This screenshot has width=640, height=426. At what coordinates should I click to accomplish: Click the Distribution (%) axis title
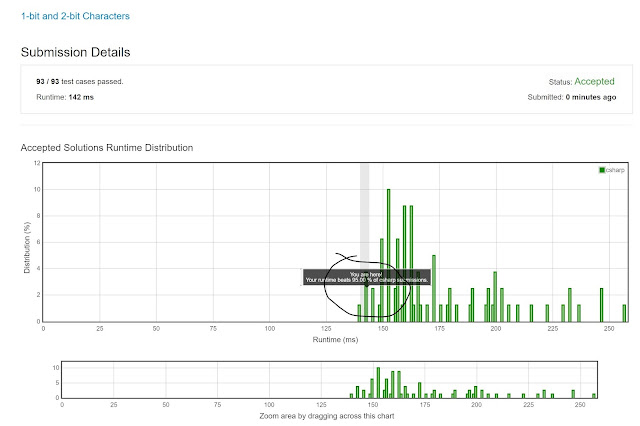27,247
